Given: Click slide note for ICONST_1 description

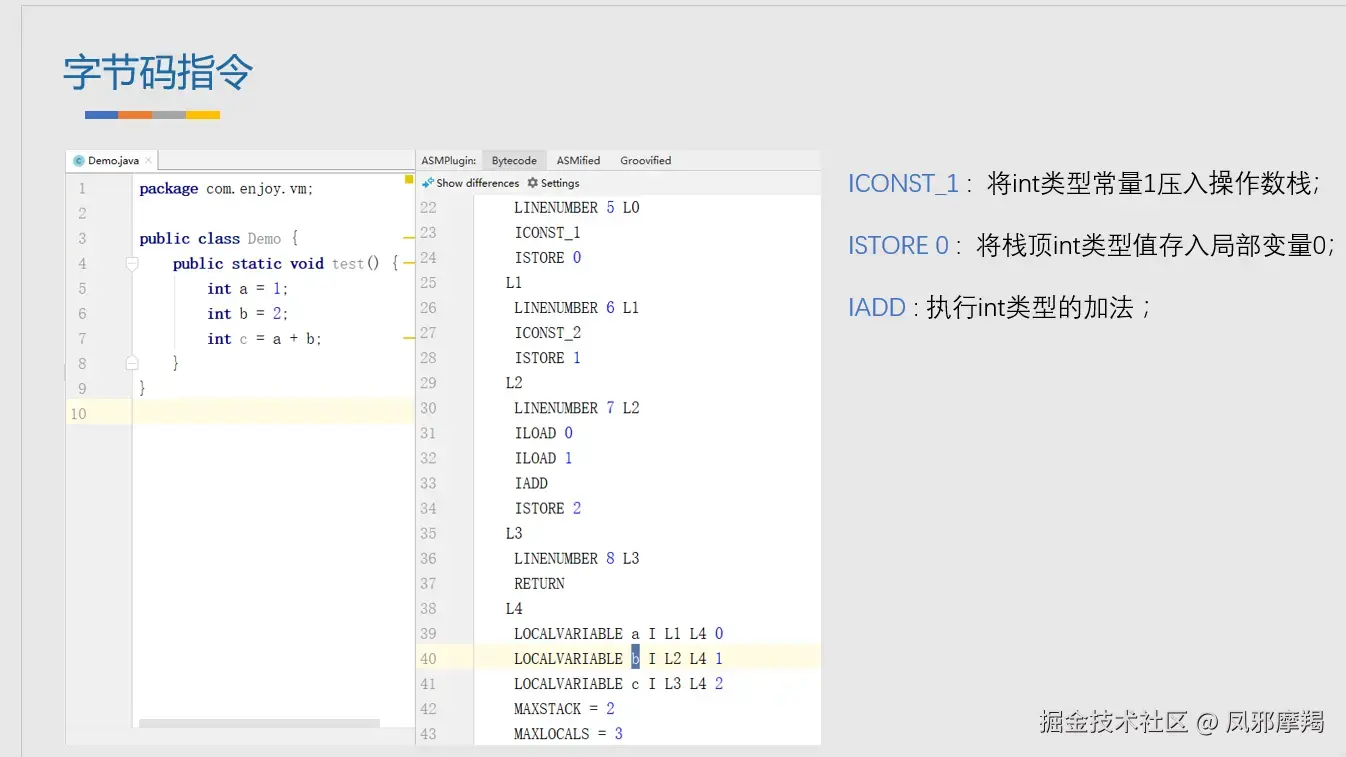Looking at the screenshot, I should point(1084,183).
